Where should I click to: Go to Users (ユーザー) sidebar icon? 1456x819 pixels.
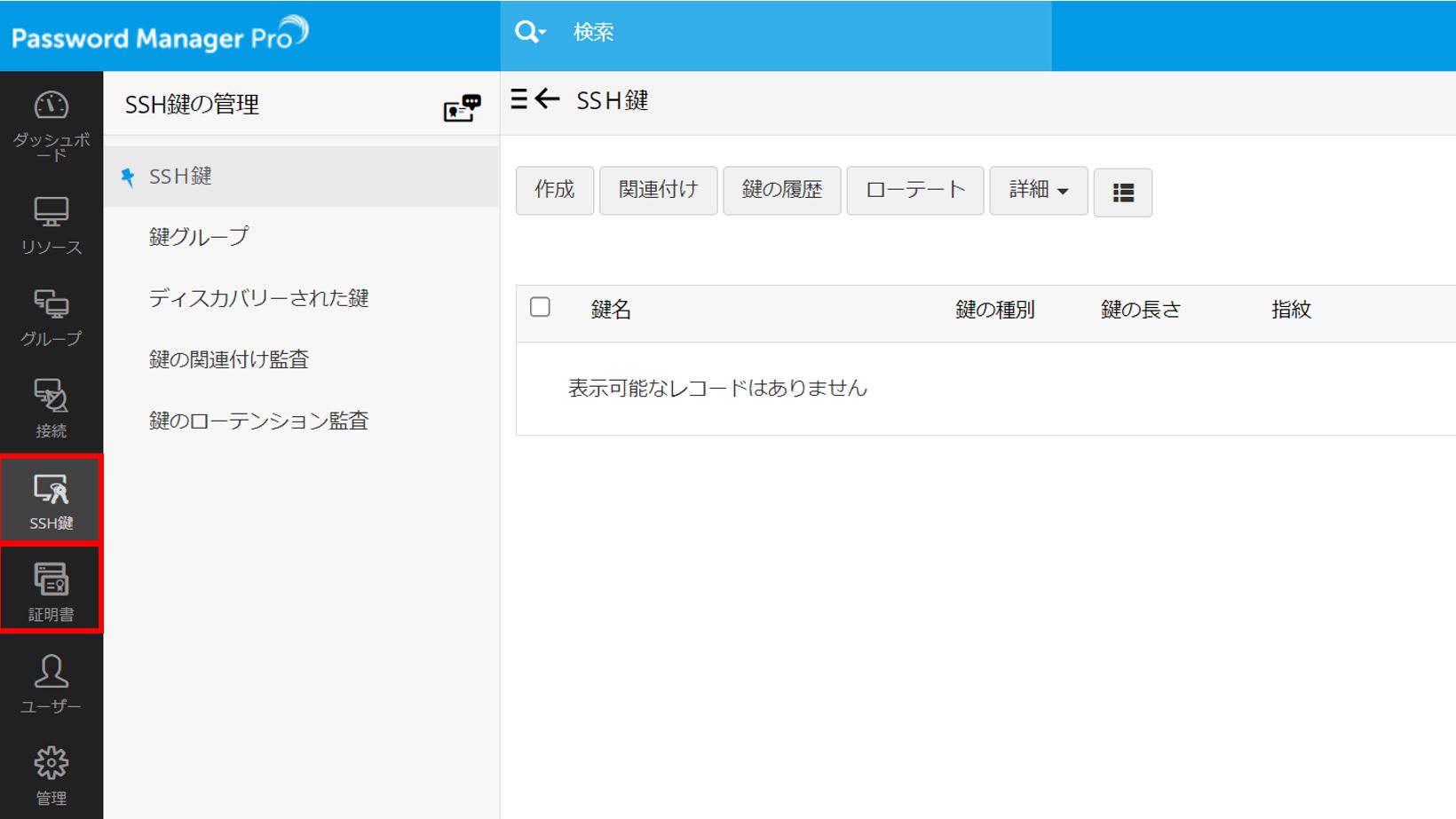coord(51,682)
